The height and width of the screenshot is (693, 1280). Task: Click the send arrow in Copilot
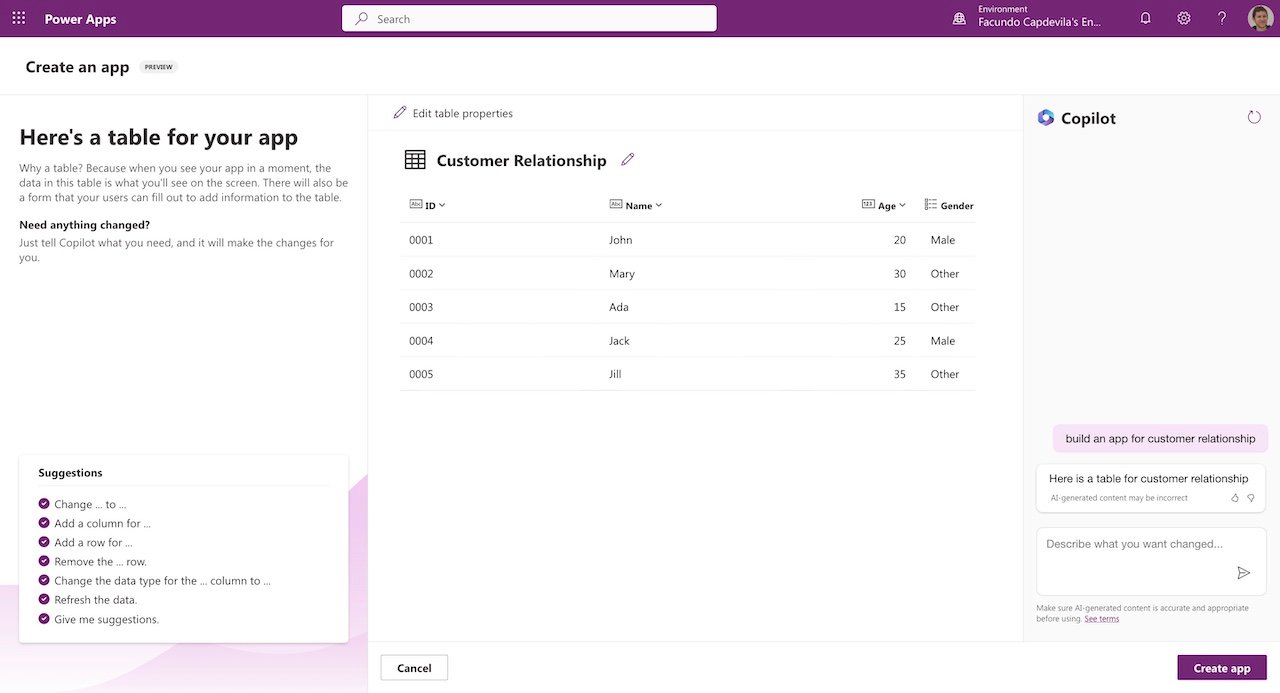(x=1243, y=573)
